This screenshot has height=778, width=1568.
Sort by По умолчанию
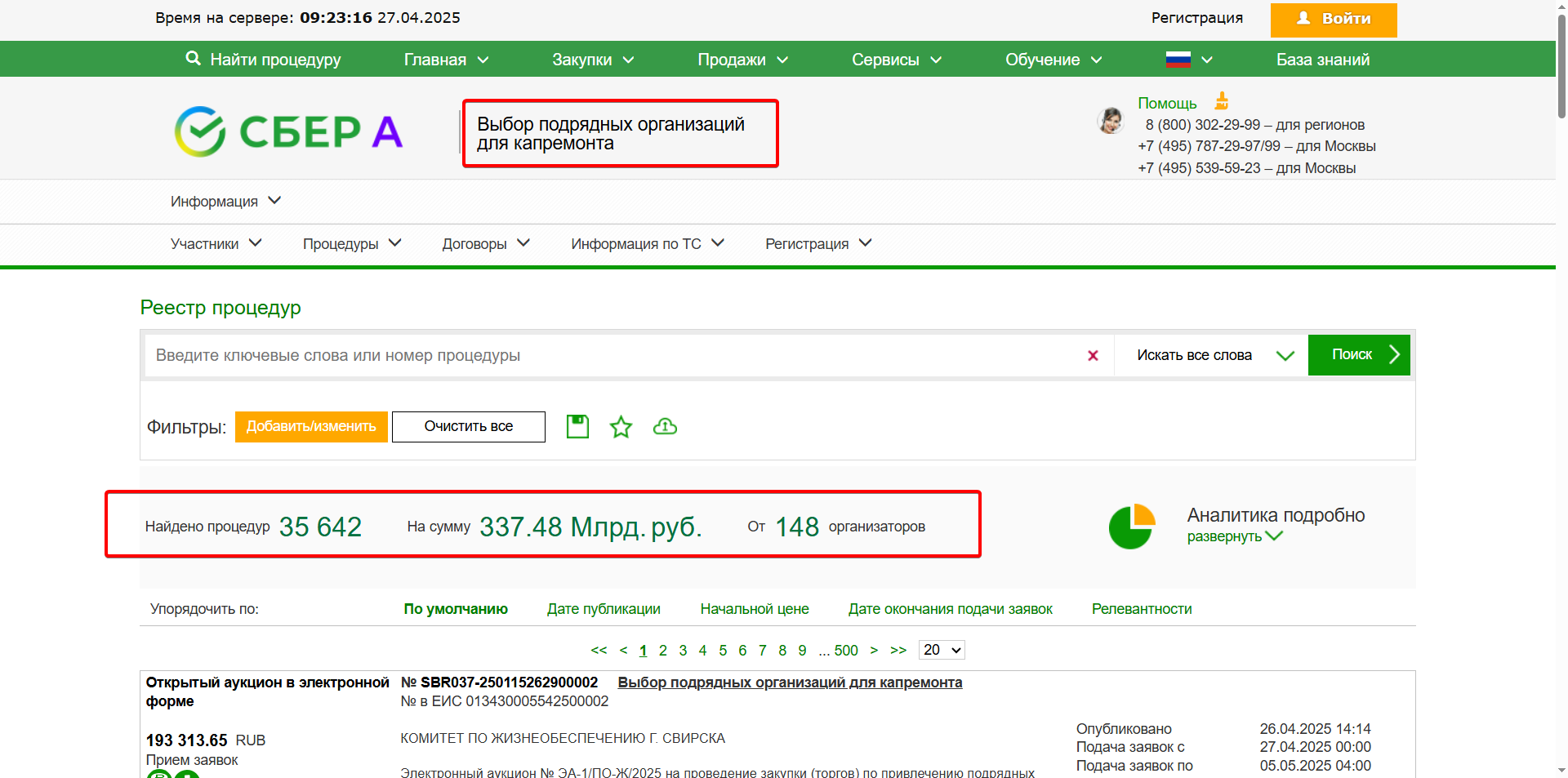click(x=456, y=609)
